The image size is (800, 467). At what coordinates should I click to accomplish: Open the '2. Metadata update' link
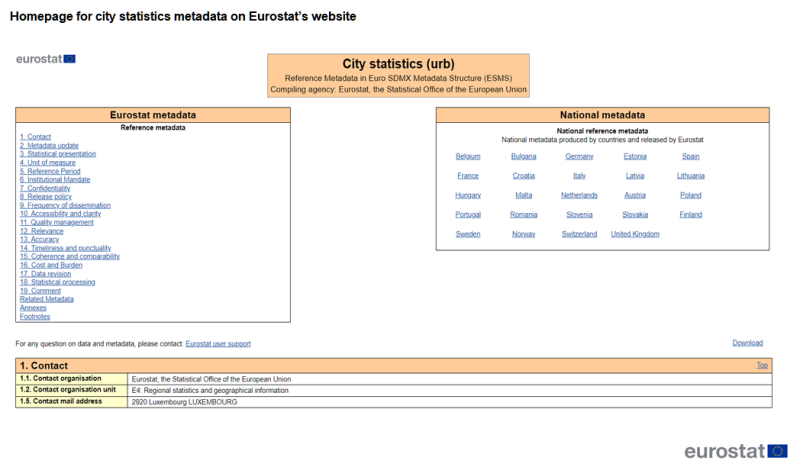(x=49, y=145)
